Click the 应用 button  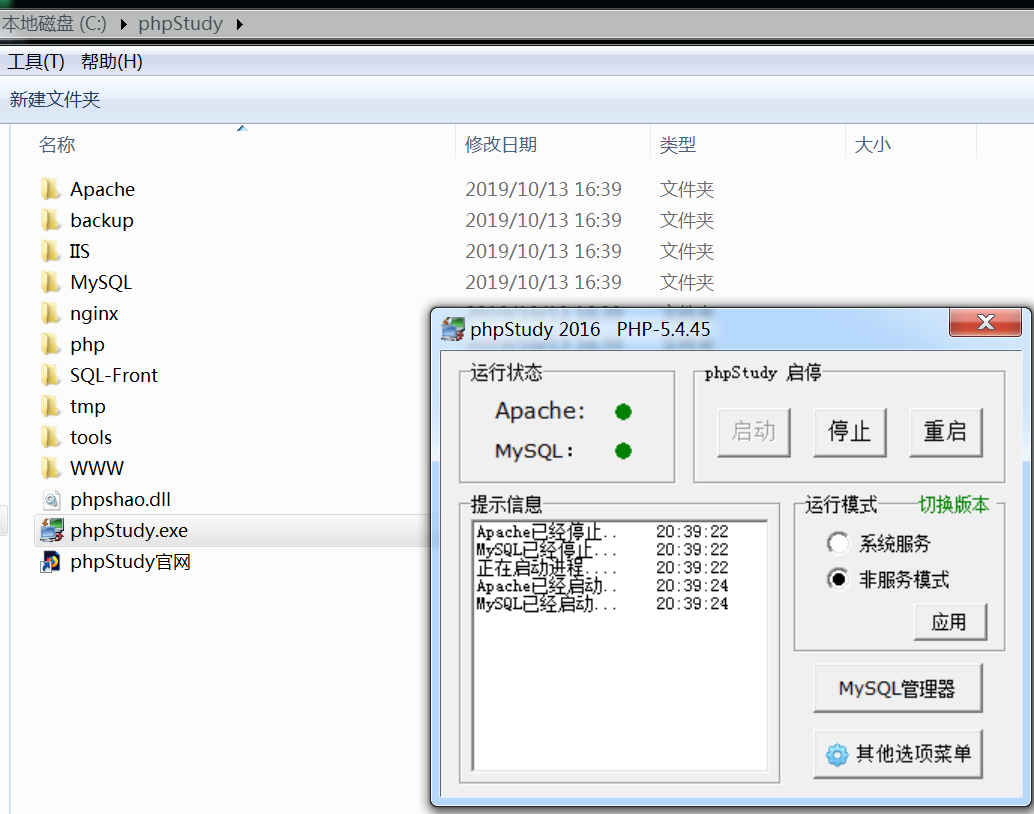(950, 622)
